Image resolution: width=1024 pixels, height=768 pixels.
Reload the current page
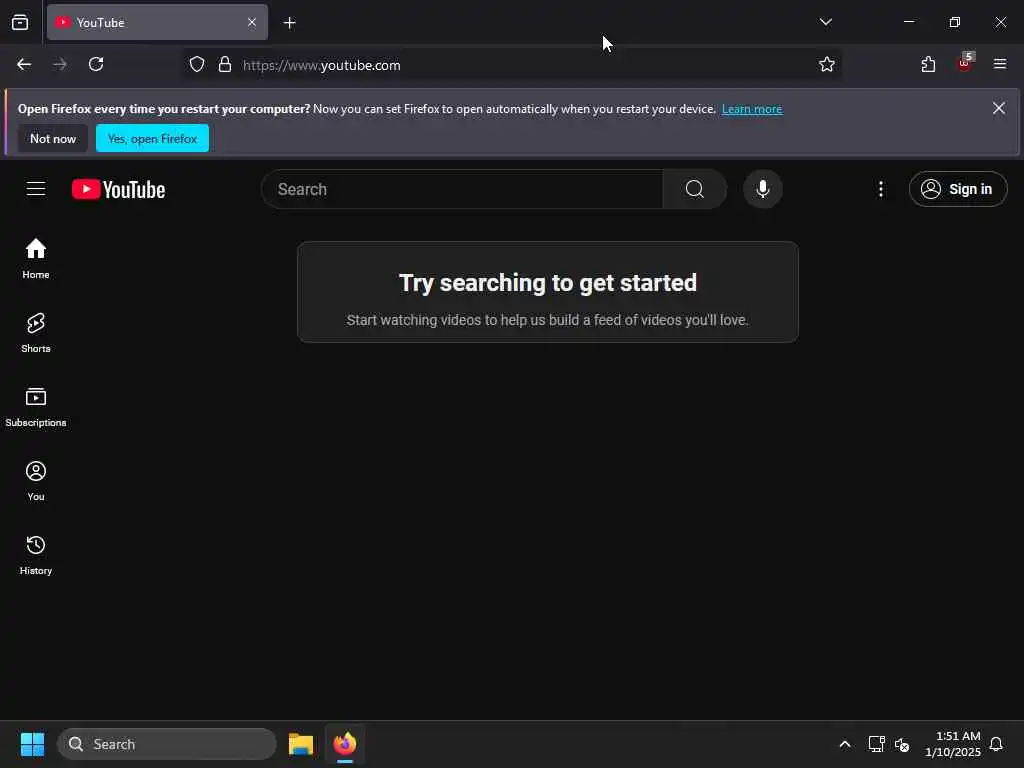(96, 65)
